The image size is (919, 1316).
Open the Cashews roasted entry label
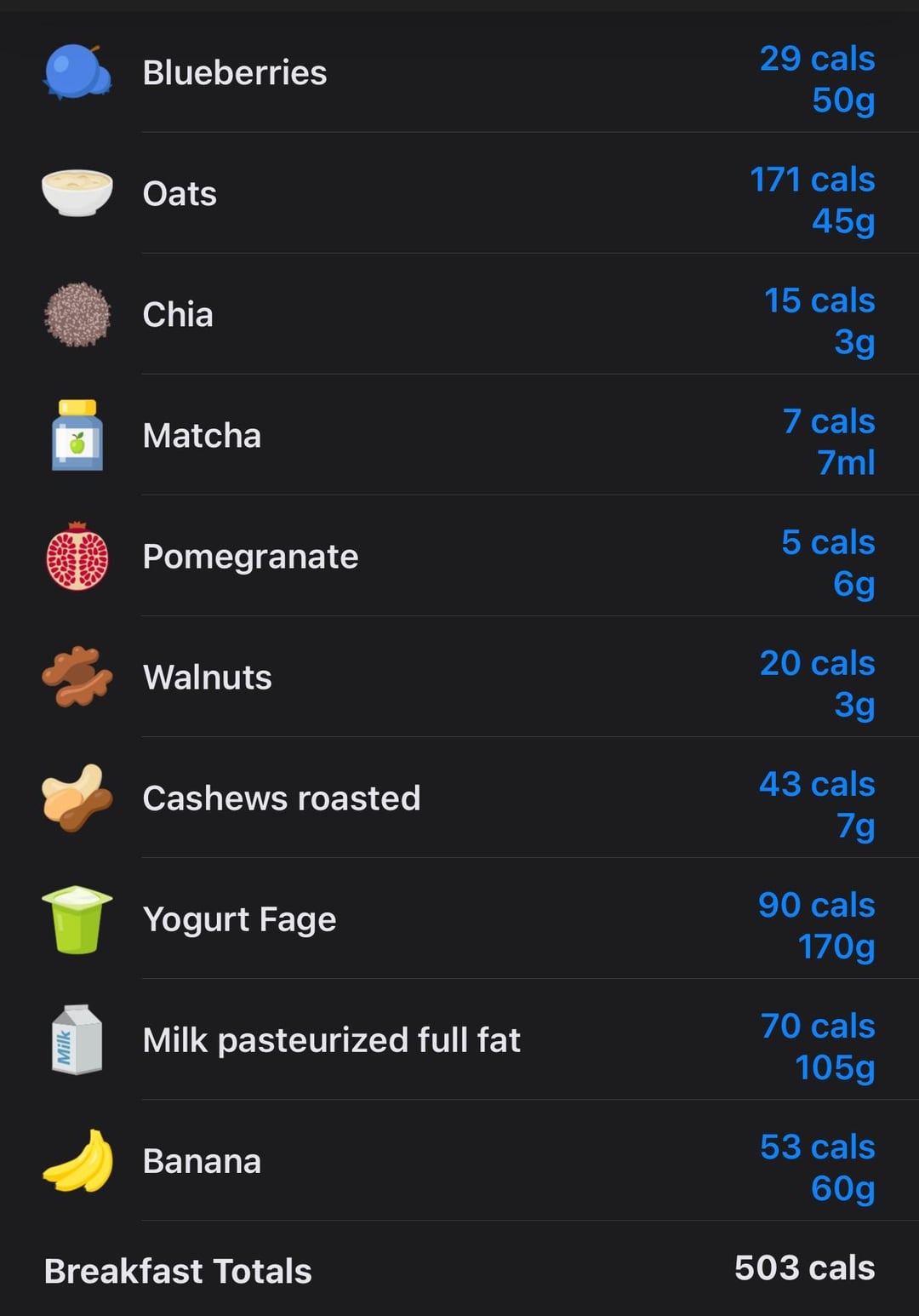pos(282,798)
